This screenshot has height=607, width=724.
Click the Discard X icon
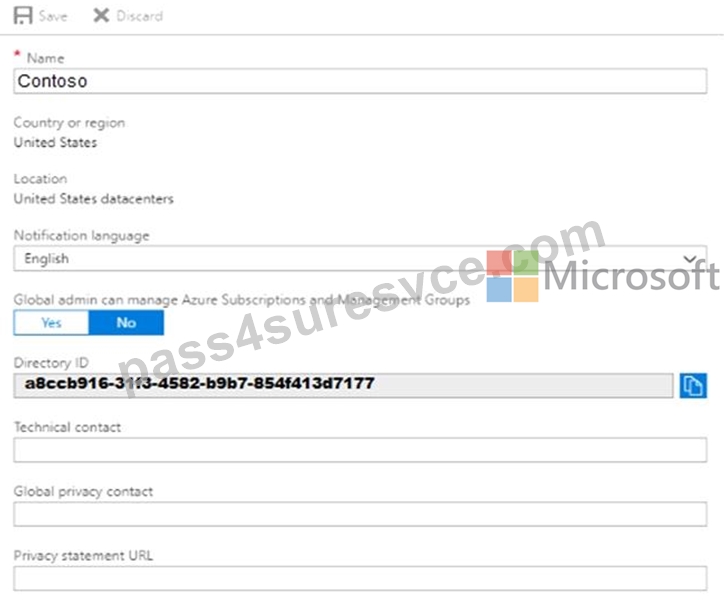pyautogui.click(x=101, y=16)
